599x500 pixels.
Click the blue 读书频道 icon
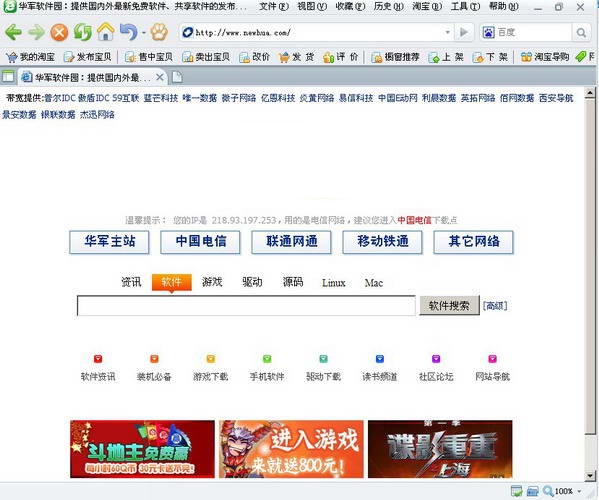[380, 359]
